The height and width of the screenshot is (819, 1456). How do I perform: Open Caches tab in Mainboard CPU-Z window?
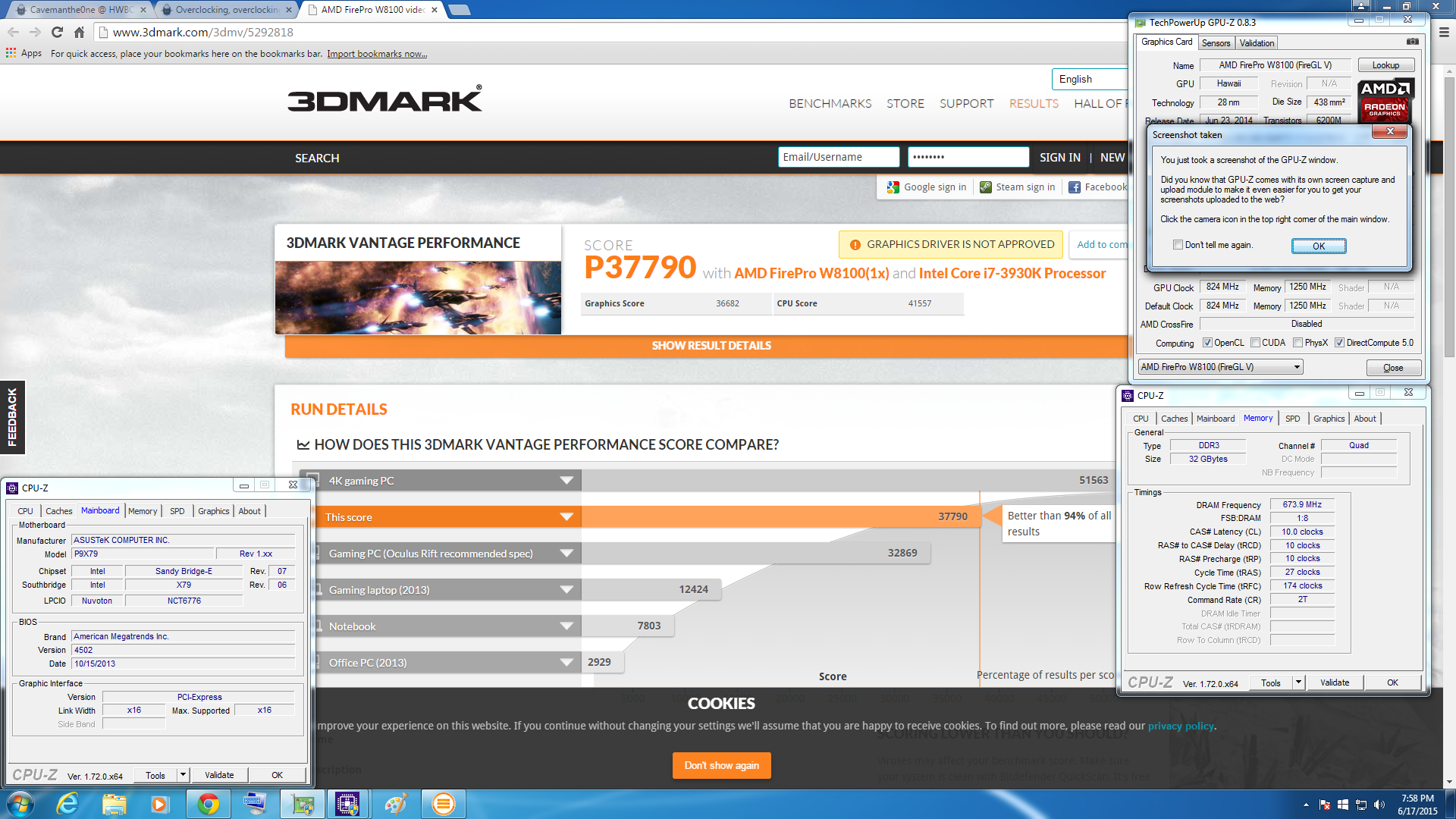58,511
